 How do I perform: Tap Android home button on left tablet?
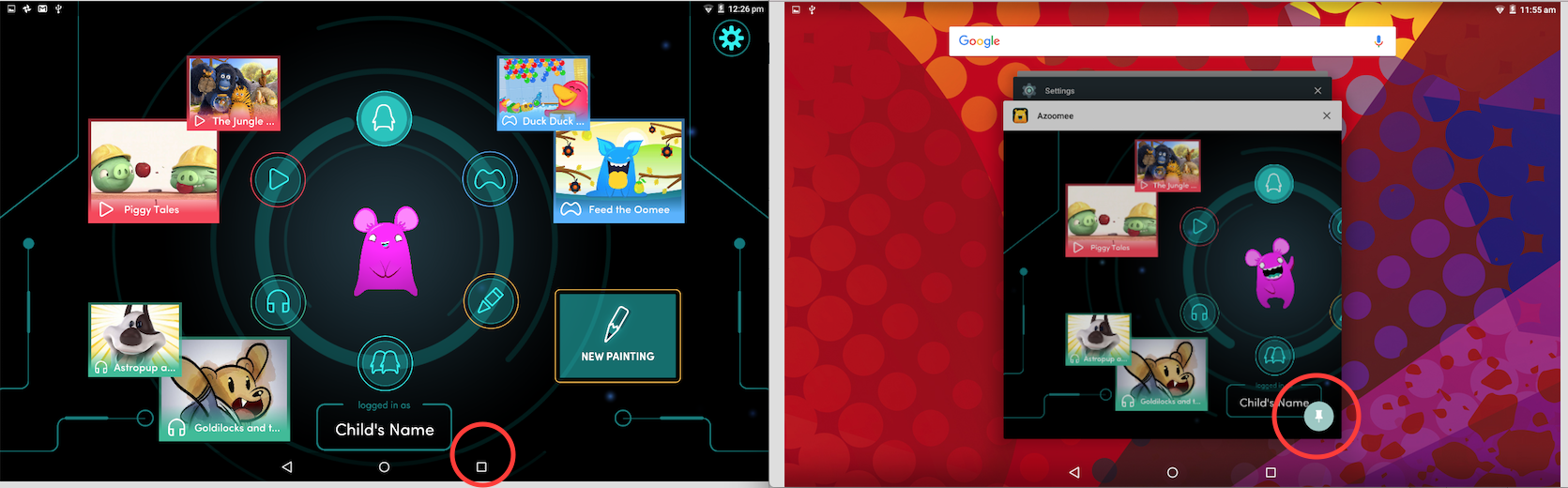pyautogui.click(x=384, y=466)
